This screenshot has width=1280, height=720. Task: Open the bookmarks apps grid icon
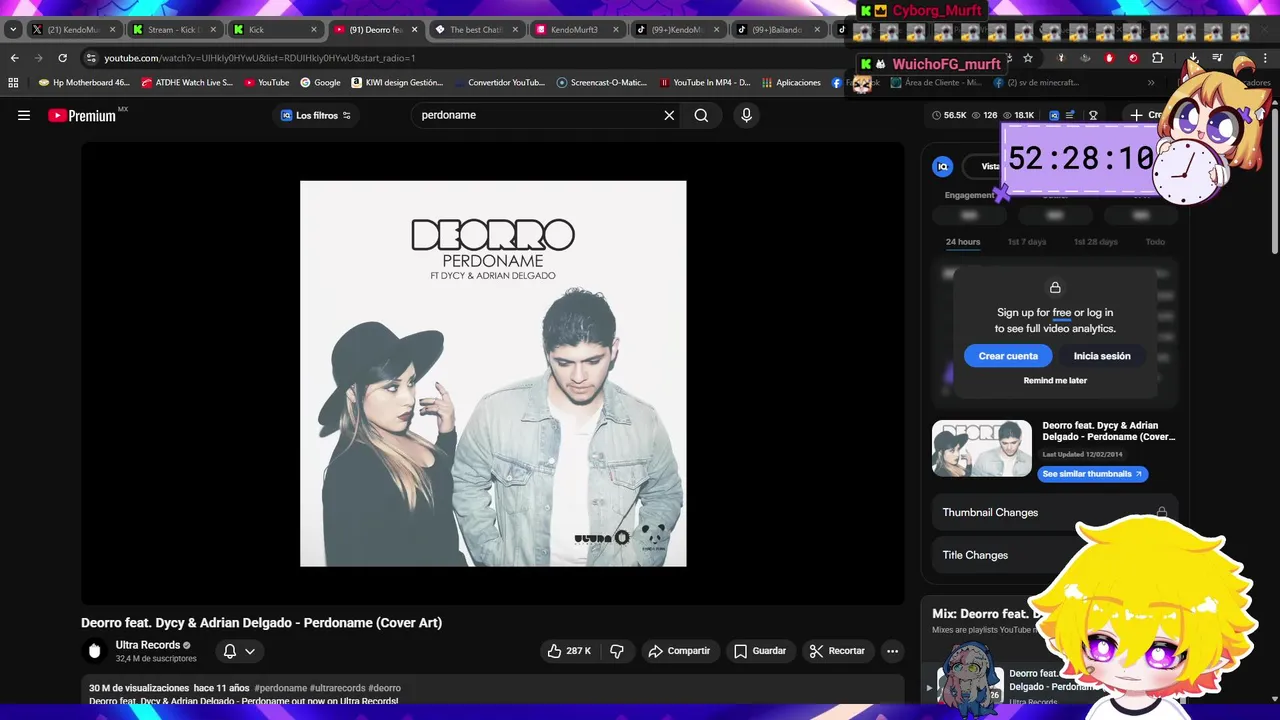click(x=14, y=83)
